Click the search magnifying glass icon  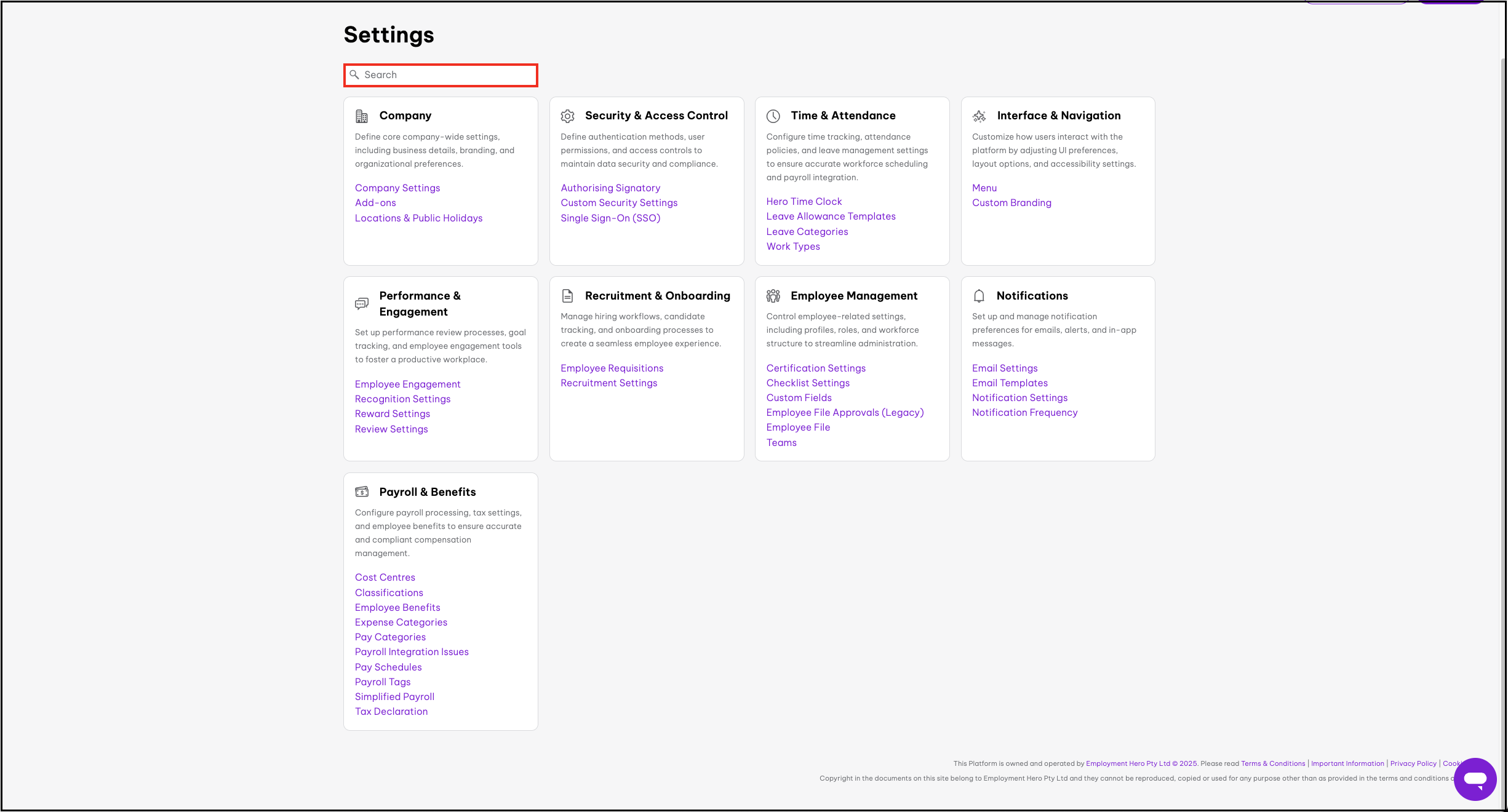355,74
